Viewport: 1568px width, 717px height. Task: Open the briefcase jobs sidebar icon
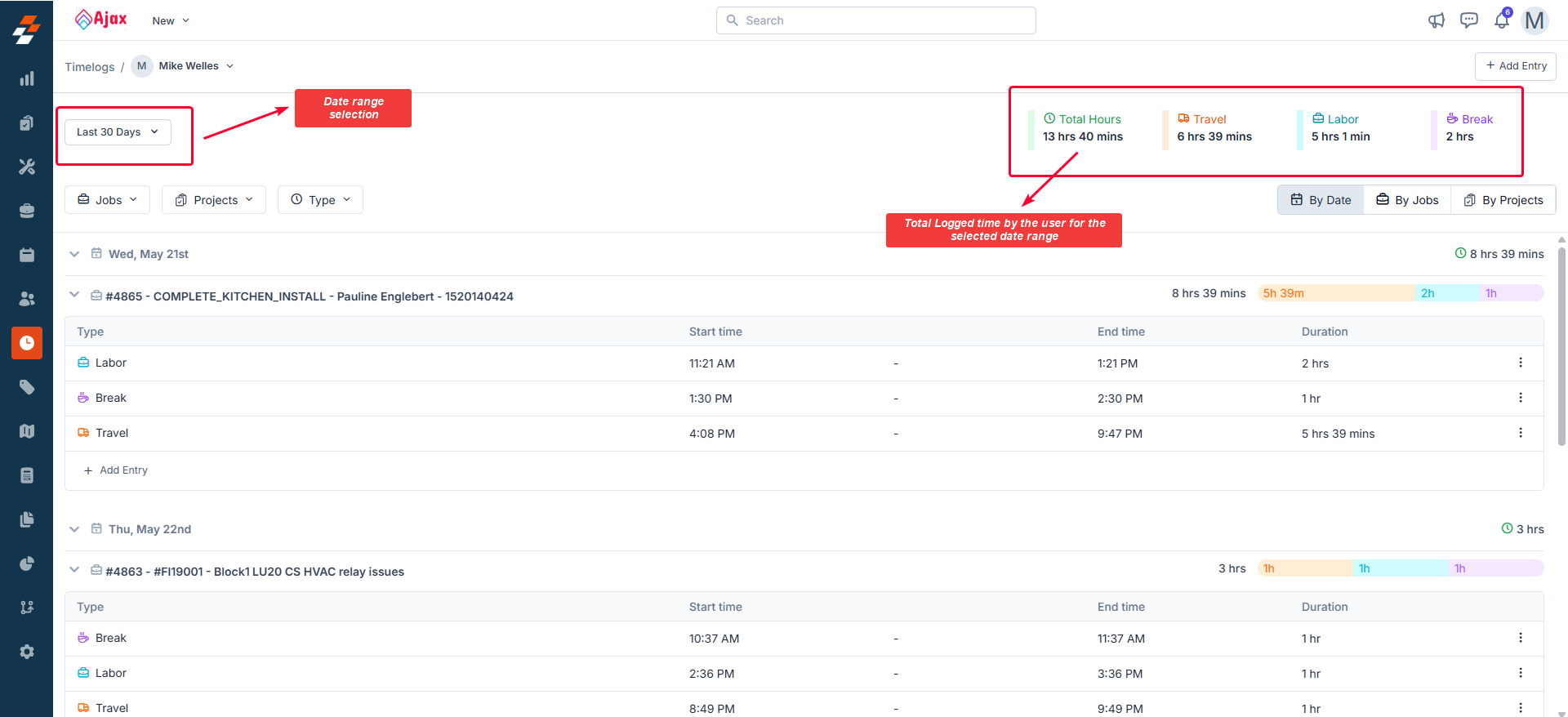click(27, 211)
